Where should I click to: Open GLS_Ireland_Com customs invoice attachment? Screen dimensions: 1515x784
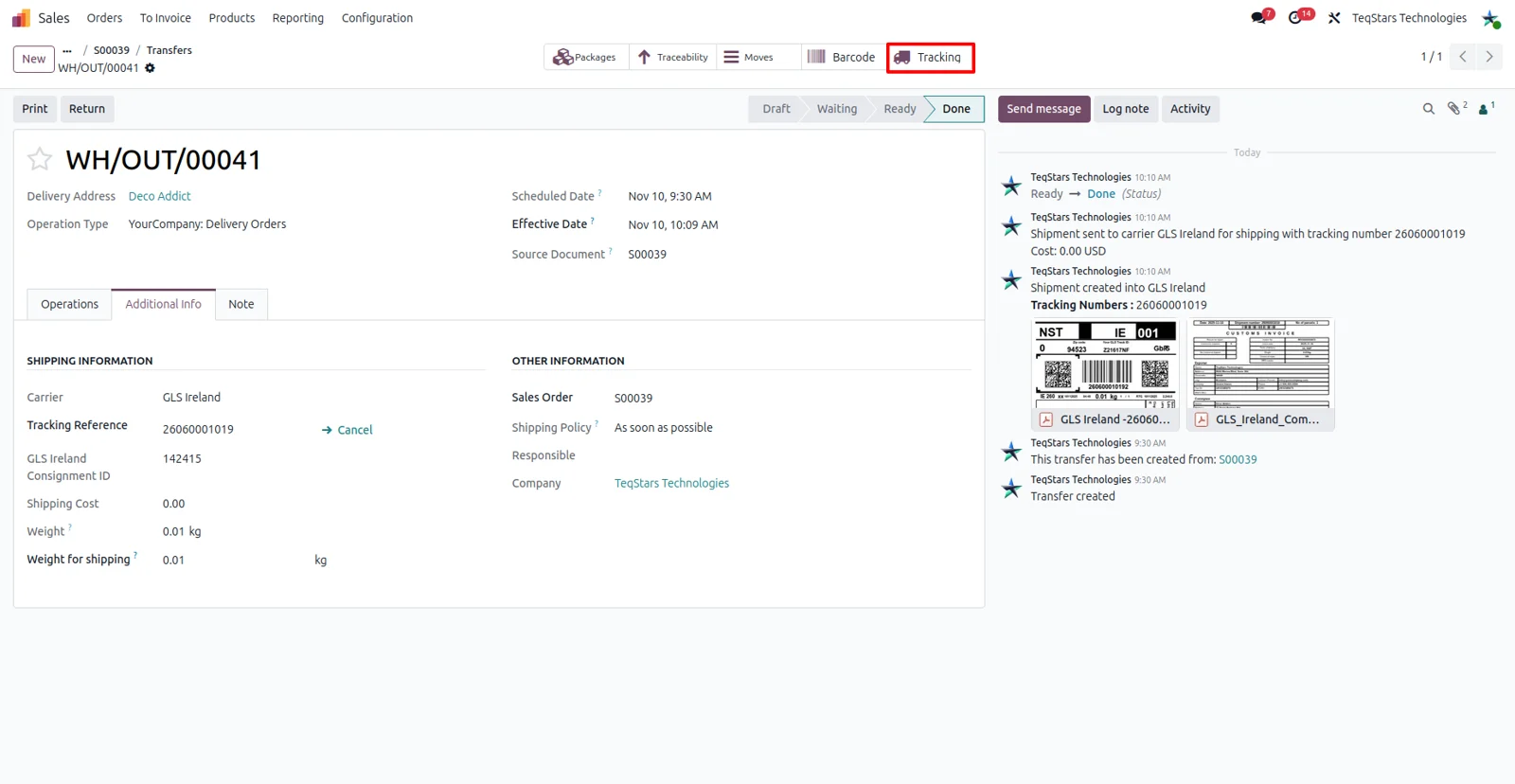pyautogui.click(x=1260, y=375)
